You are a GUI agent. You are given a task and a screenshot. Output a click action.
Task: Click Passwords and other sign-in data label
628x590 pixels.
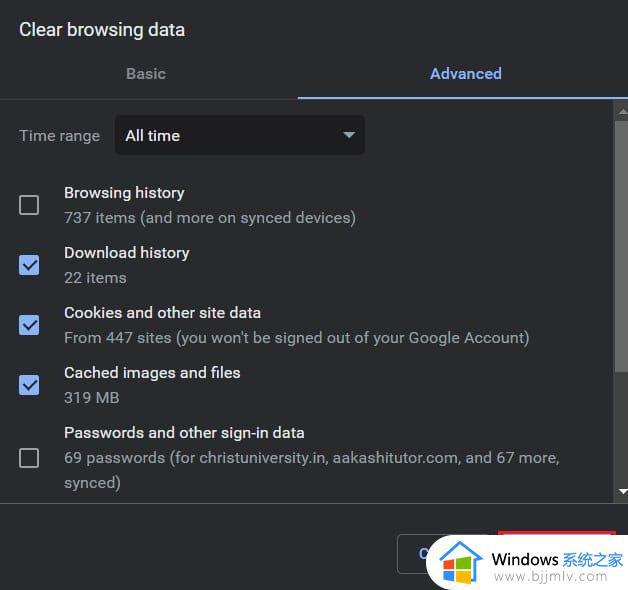point(184,433)
